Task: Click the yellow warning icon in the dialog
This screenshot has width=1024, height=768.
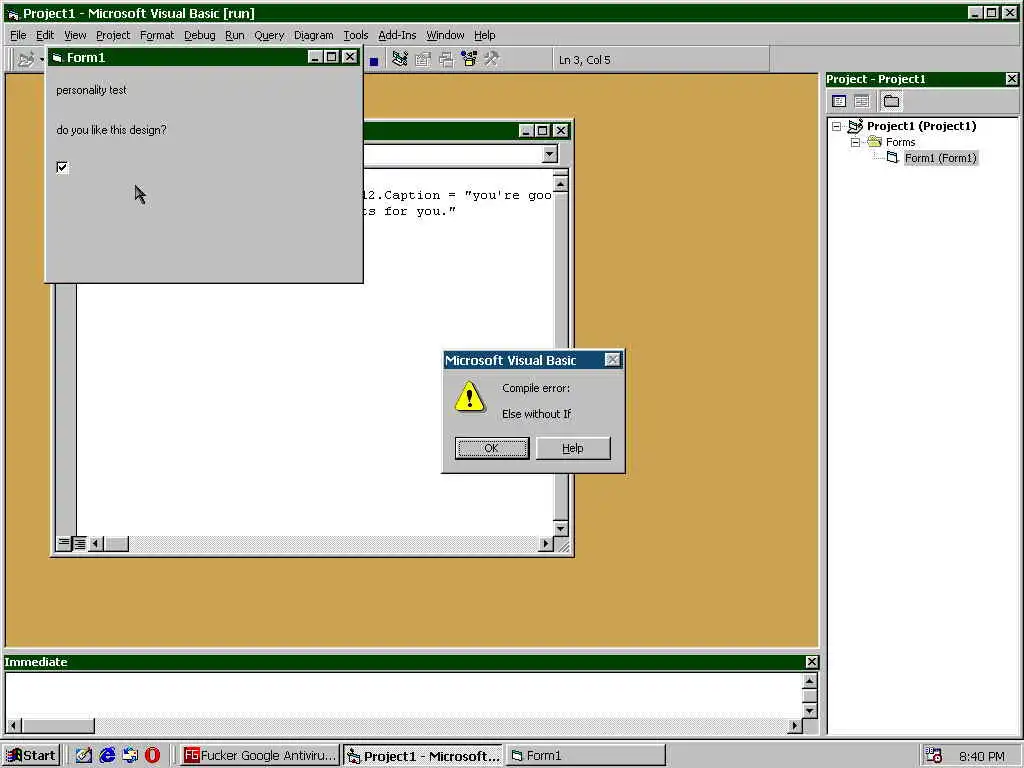Action: pyautogui.click(x=469, y=396)
